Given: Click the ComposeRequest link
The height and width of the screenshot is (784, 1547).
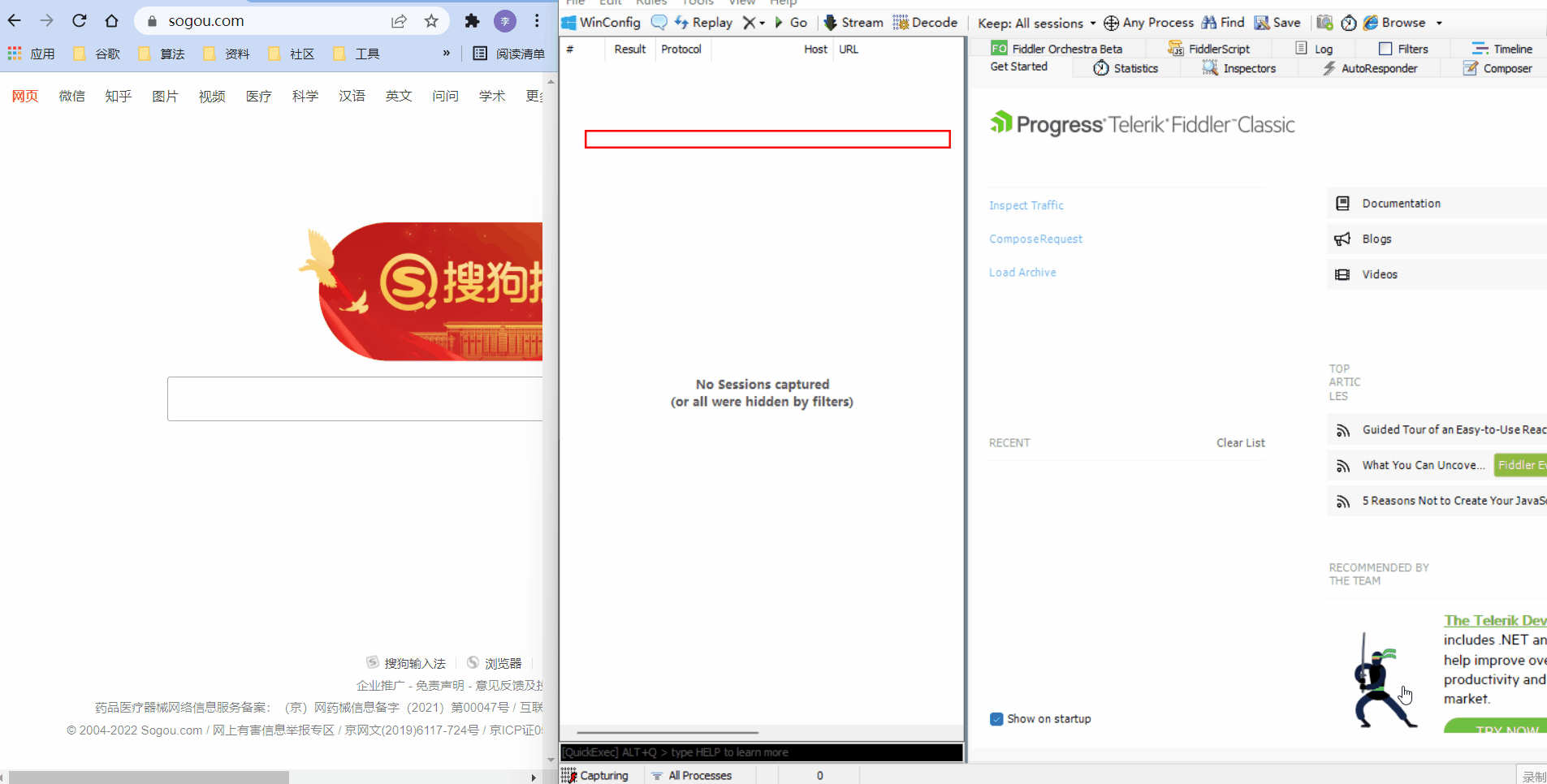Looking at the screenshot, I should tap(1035, 239).
